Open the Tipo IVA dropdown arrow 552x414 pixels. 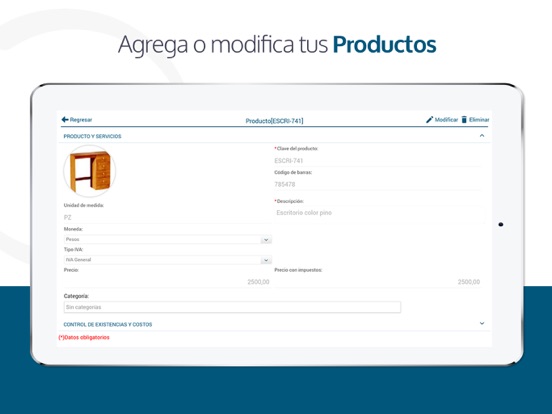(x=266, y=260)
